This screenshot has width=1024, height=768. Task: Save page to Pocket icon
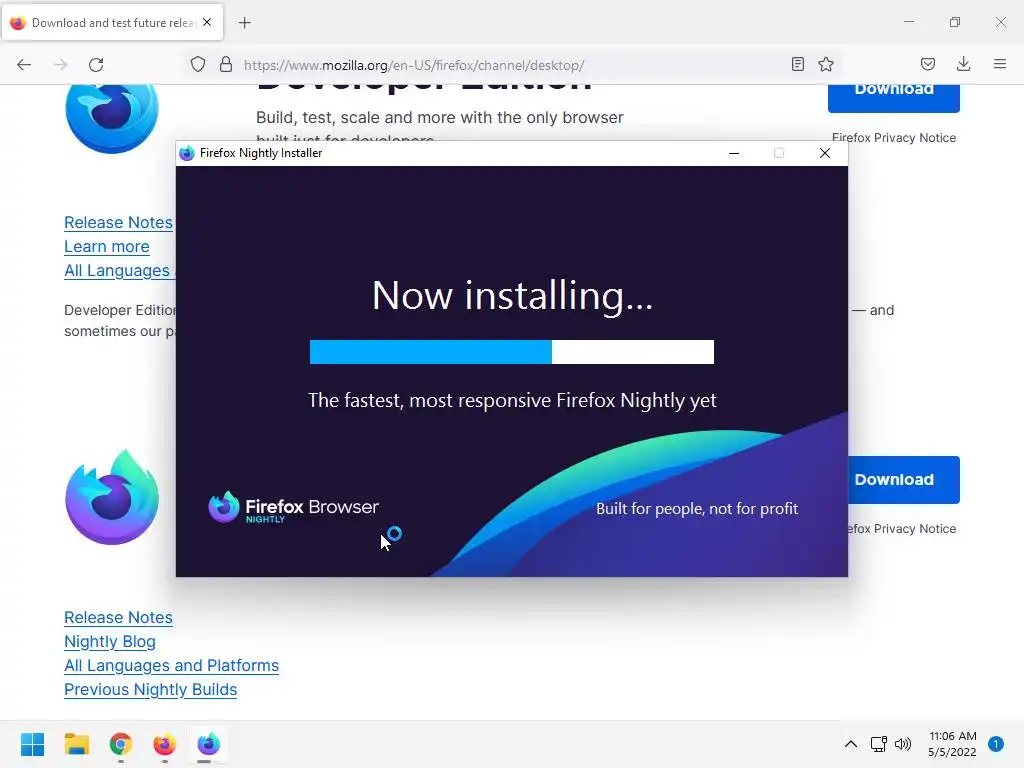click(927, 64)
